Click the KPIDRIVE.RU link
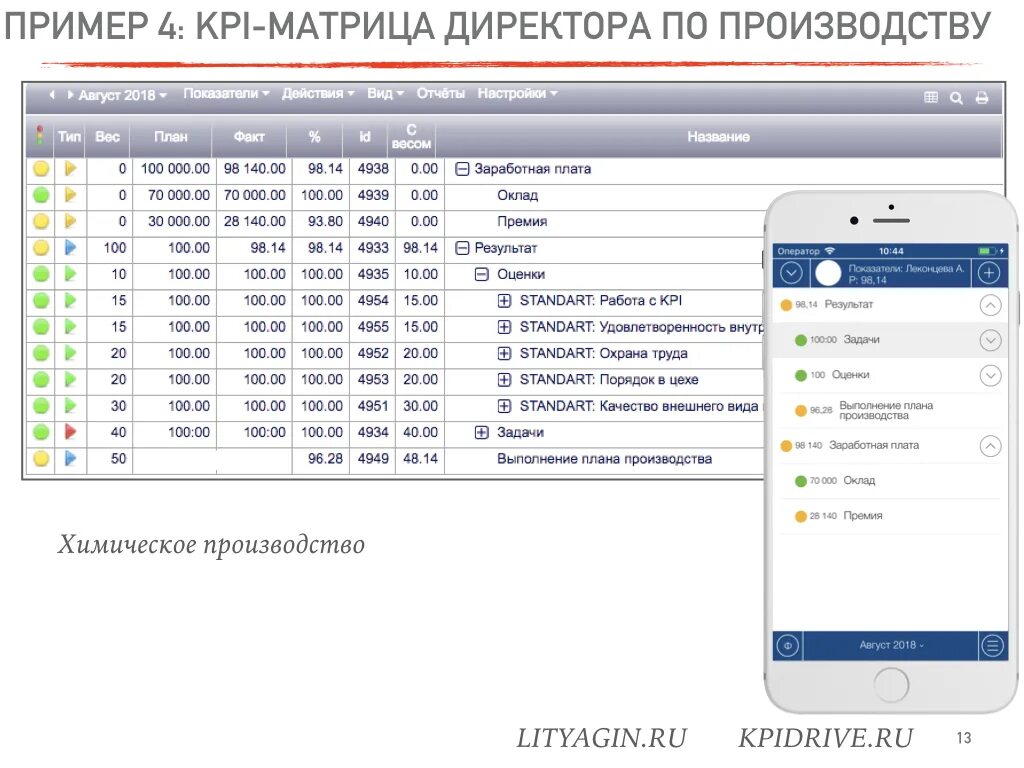 [825, 739]
